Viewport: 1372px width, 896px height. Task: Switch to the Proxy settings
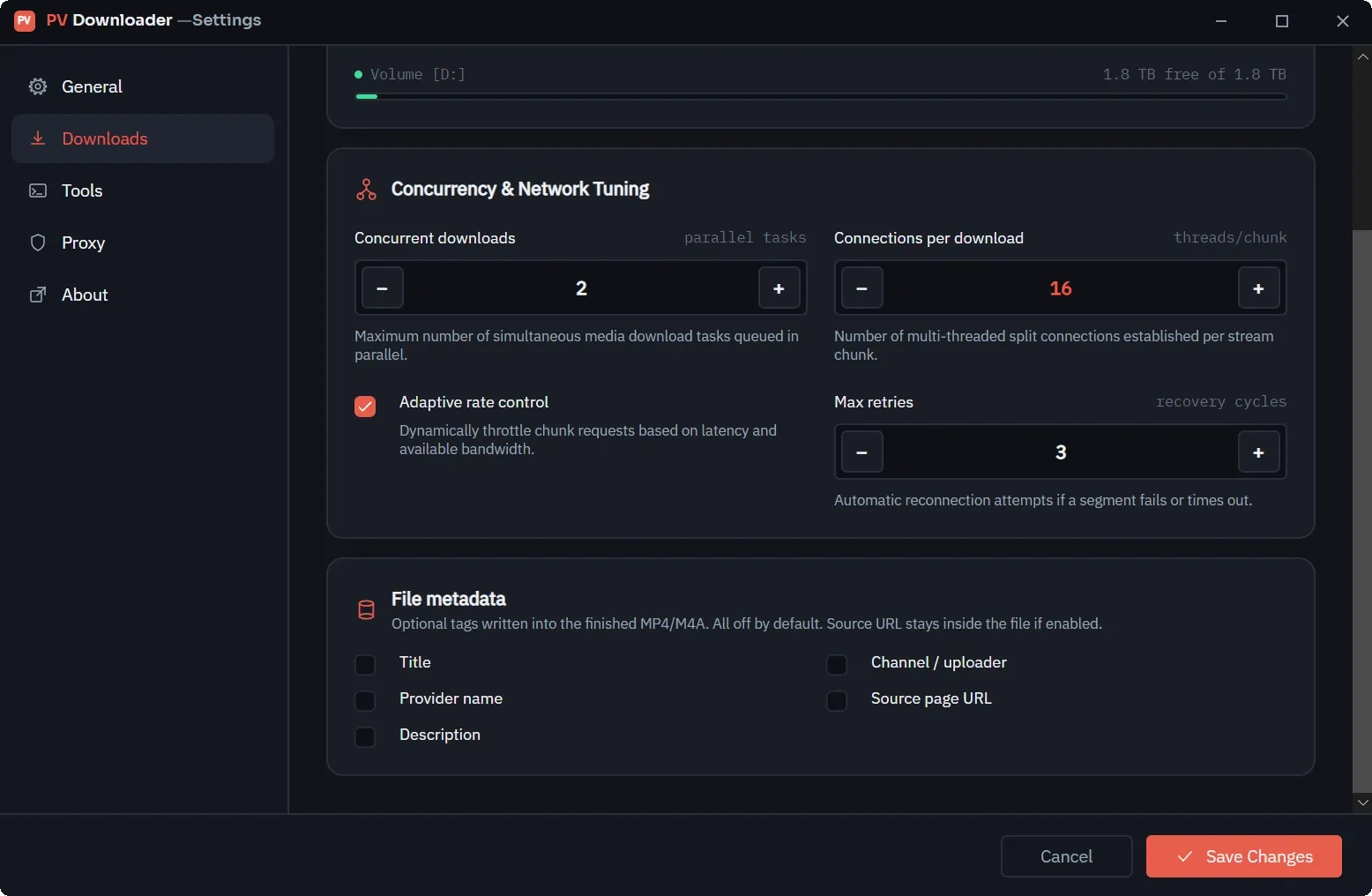[143, 243]
